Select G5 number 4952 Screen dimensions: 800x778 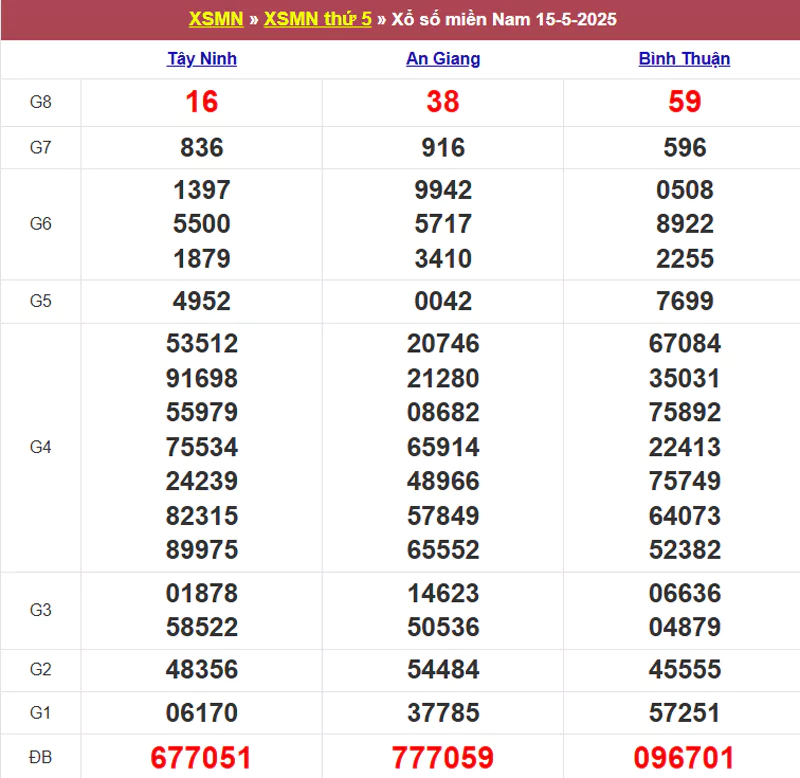coord(202,300)
